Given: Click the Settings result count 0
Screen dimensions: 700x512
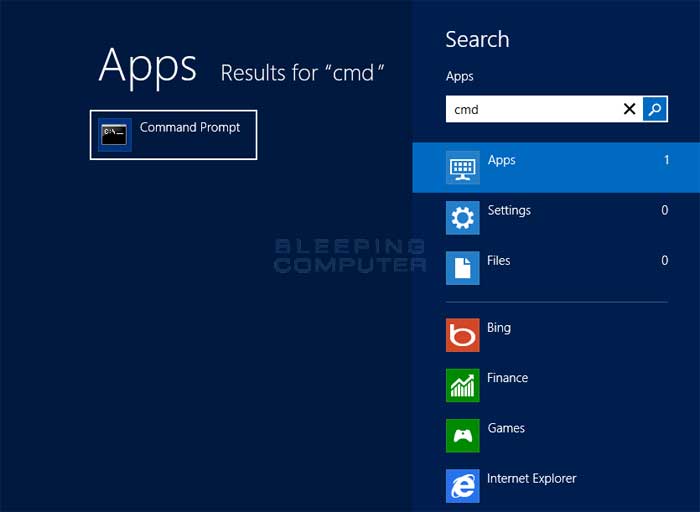Looking at the screenshot, I should coord(665,210).
